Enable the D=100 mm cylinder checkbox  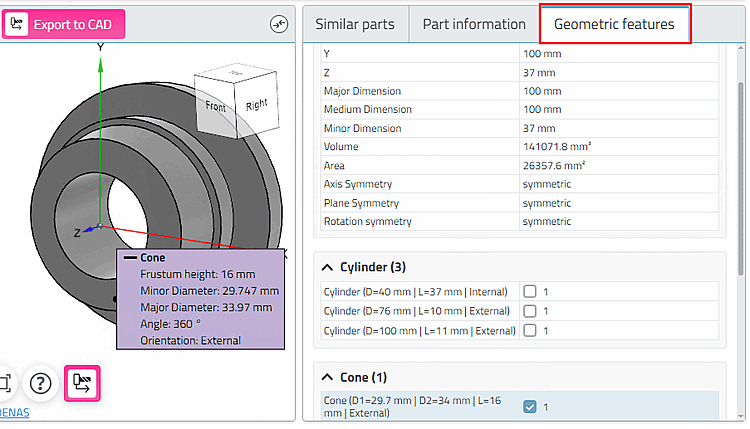[x=530, y=330]
